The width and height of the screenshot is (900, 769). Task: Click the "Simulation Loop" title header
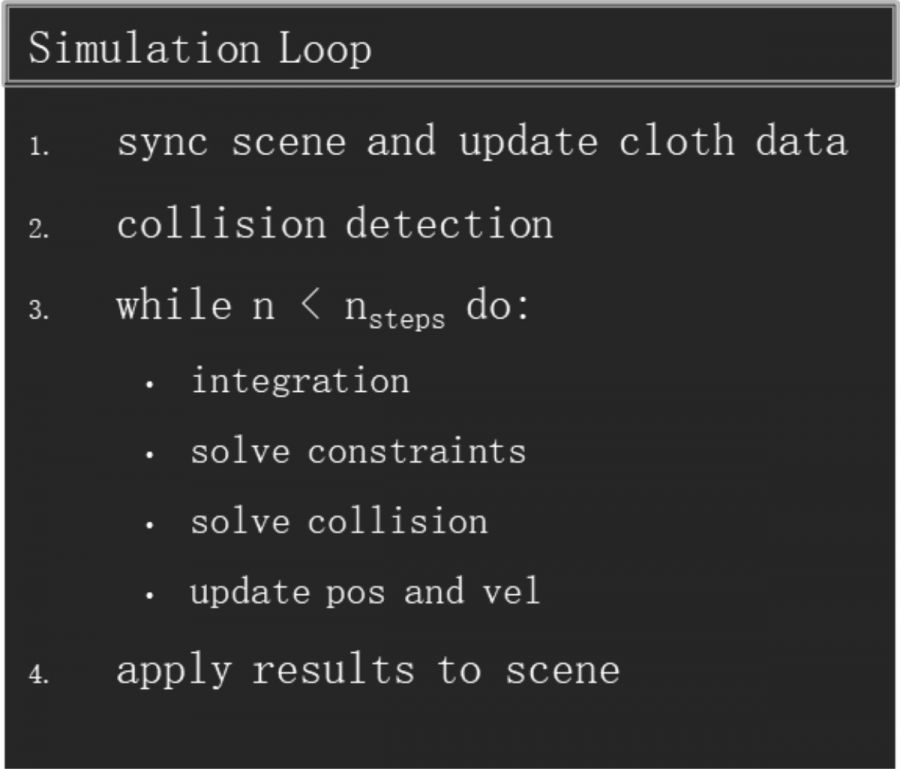tap(200, 48)
